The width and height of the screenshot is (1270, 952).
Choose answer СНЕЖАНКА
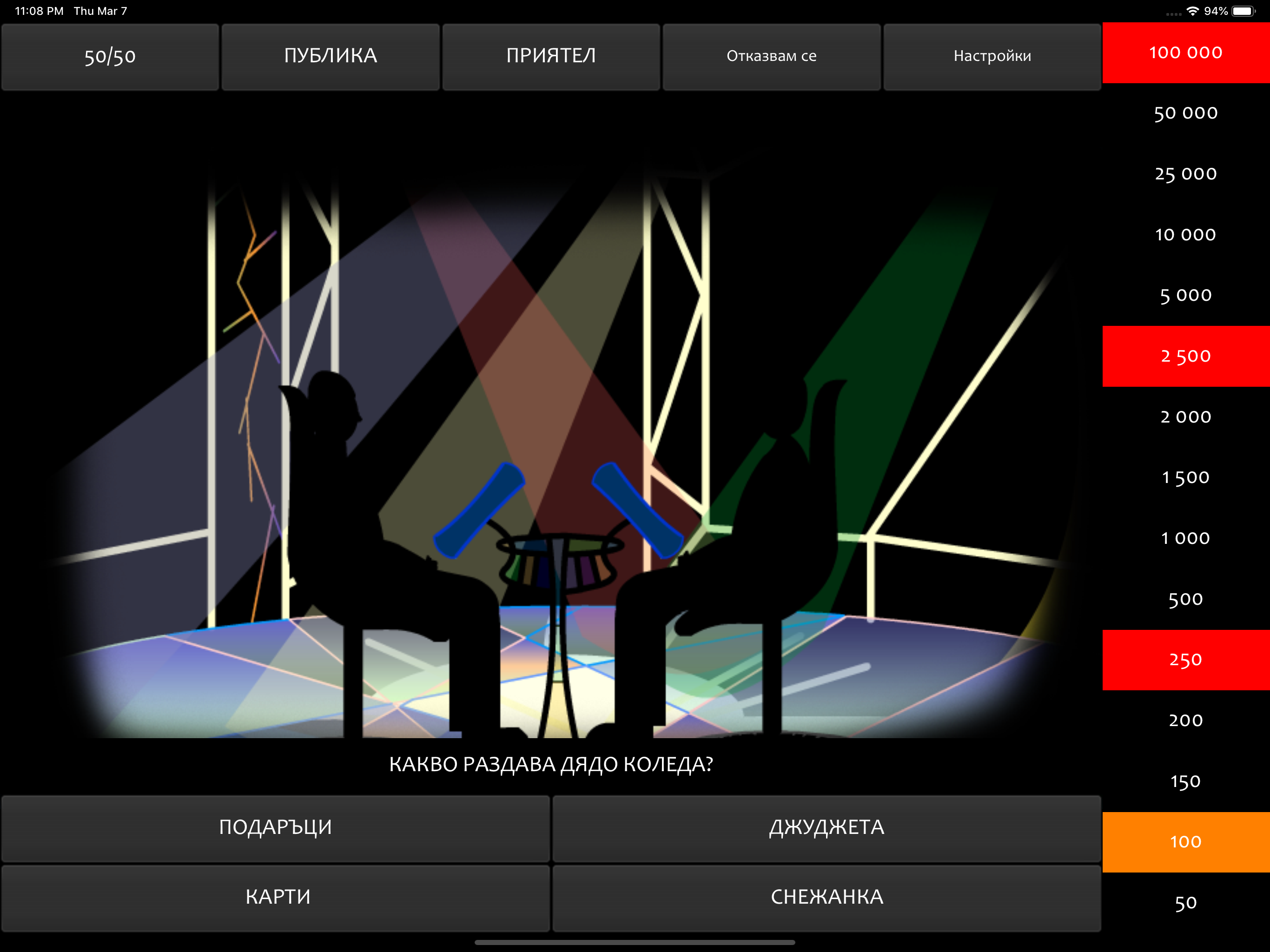[827, 898]
